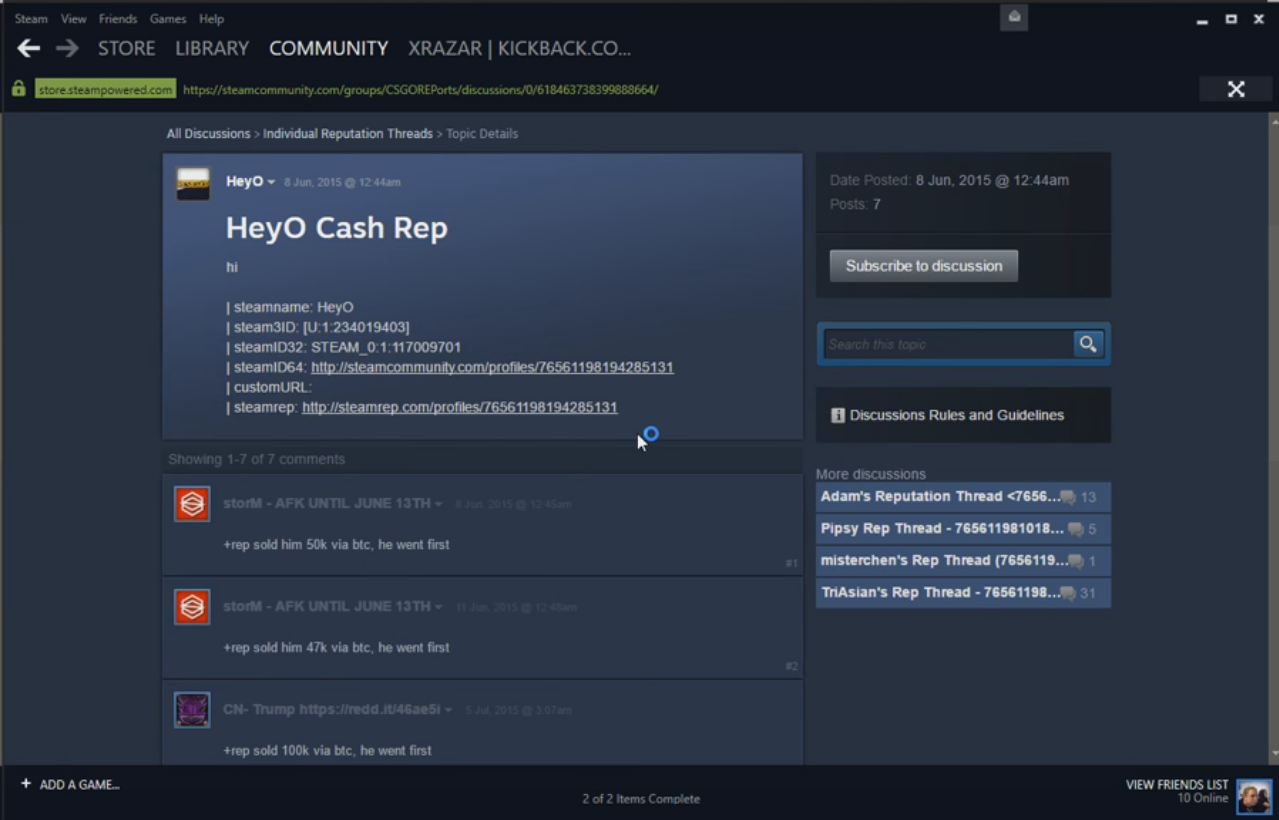Click the forward navigation arrow

click(67, 48)
